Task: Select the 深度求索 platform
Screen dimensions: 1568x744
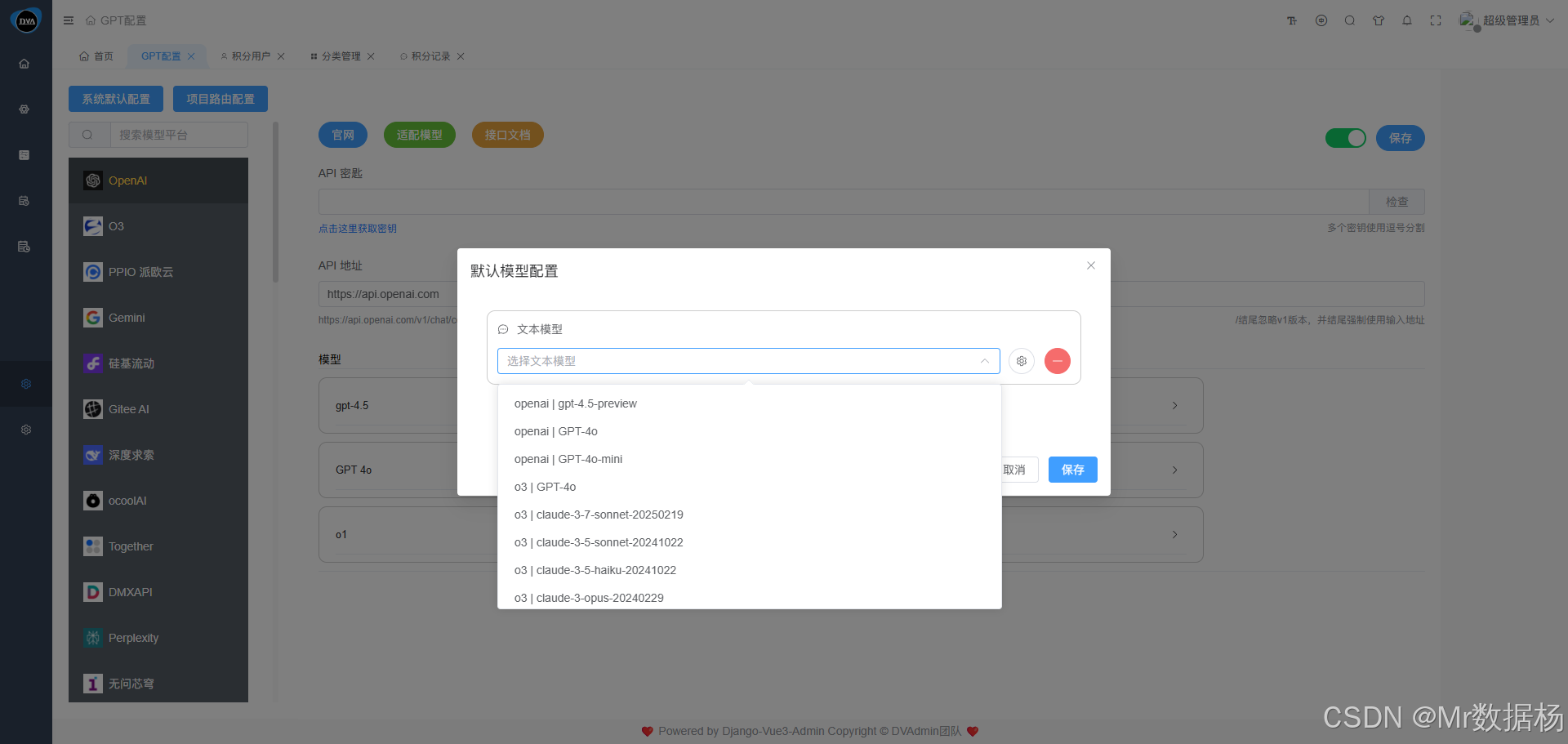Action: (158, 455)
